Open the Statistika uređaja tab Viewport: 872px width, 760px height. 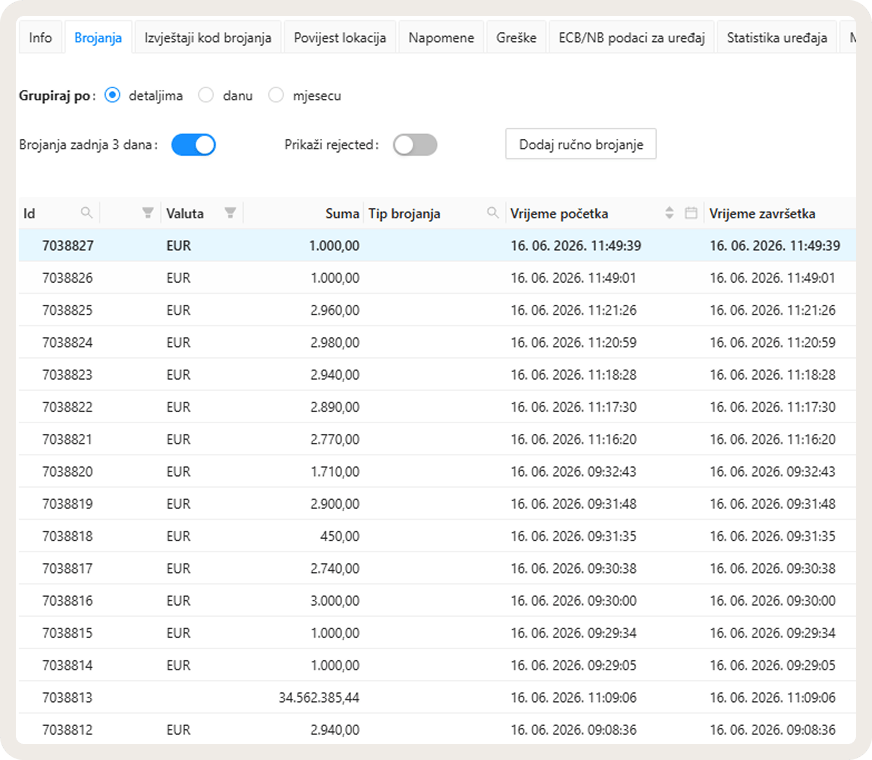[777, 37]
